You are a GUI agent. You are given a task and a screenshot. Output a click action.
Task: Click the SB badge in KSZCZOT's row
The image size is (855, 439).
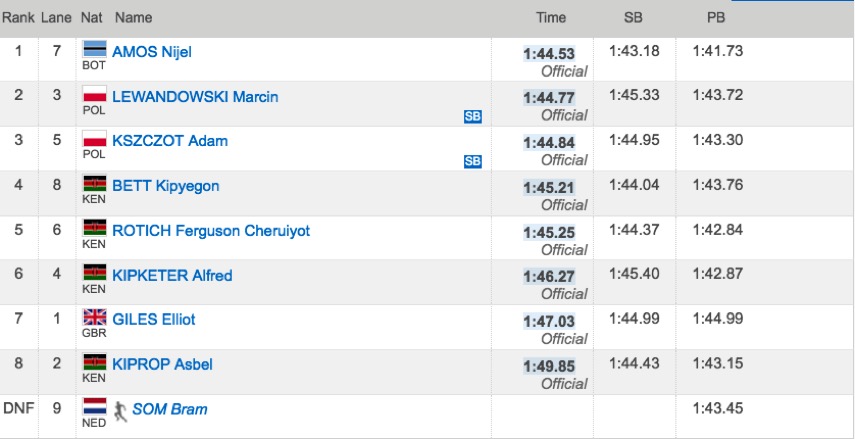click(x=473, y=161)
